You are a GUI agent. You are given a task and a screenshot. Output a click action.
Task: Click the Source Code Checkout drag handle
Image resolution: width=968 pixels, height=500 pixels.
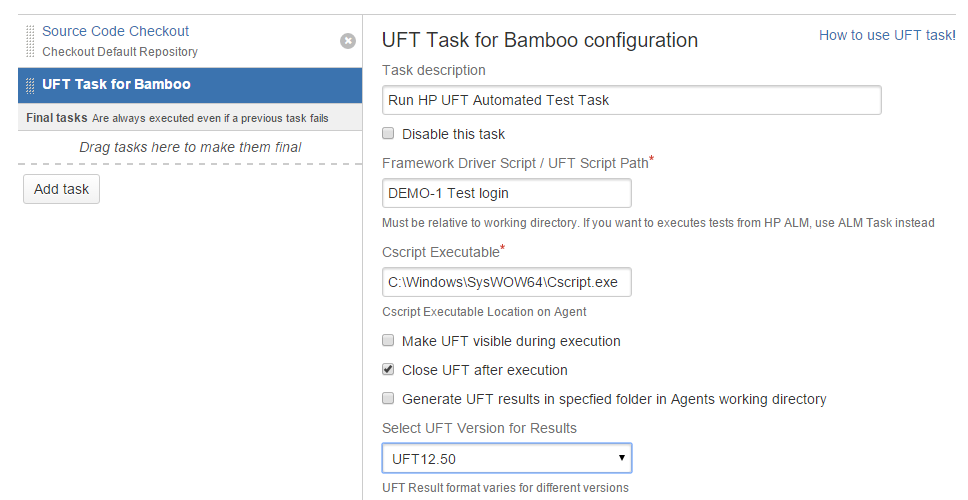[x=31, y=41]
